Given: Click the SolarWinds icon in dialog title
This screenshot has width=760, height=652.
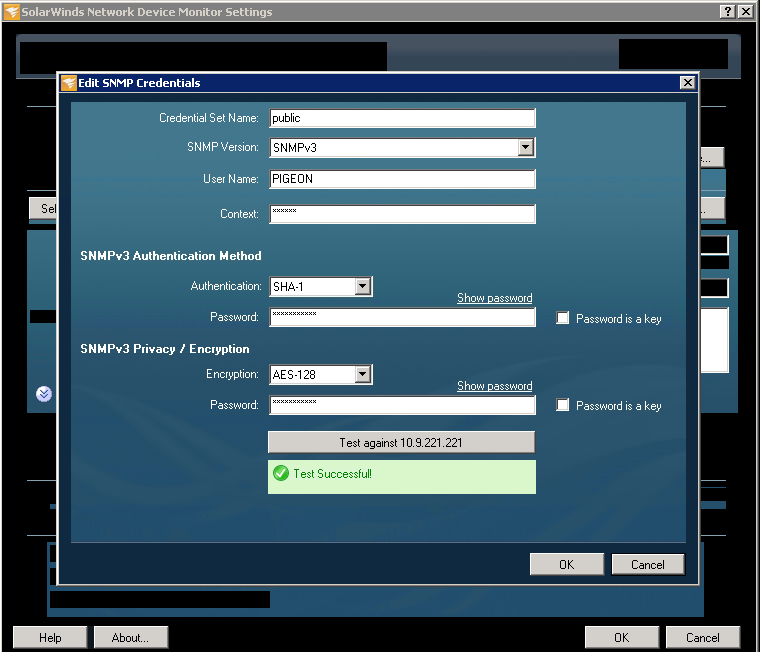Looking at the screenshot, I should pos(69,83).
